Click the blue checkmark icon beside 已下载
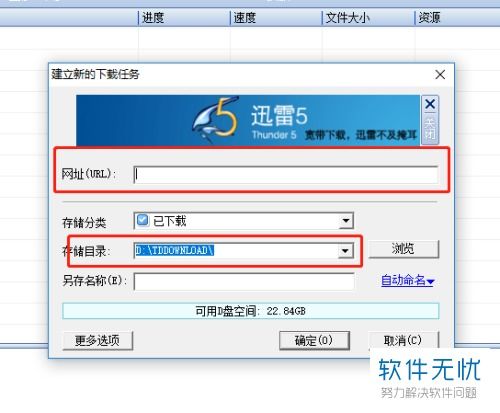The width and height of the screenshot is (500, 413). tap(143, 220)
